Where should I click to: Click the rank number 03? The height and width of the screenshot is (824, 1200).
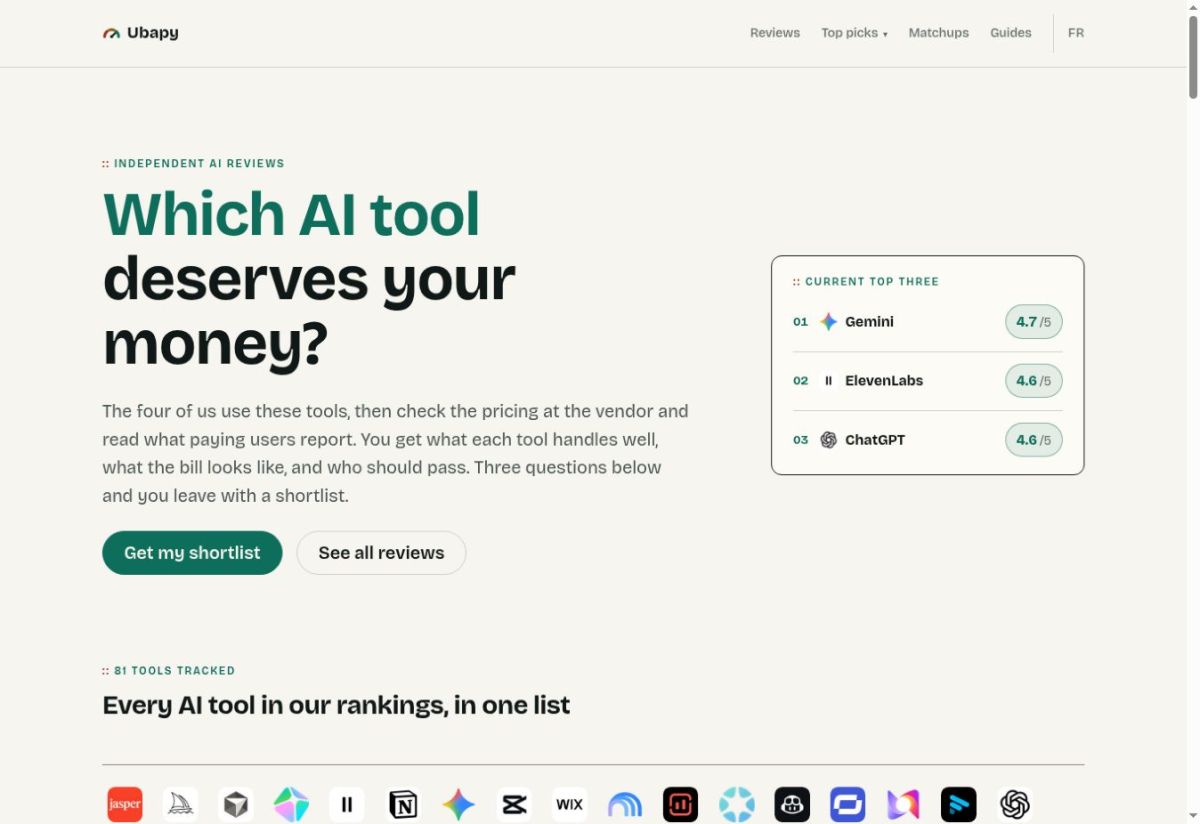[x=800, y=440]
